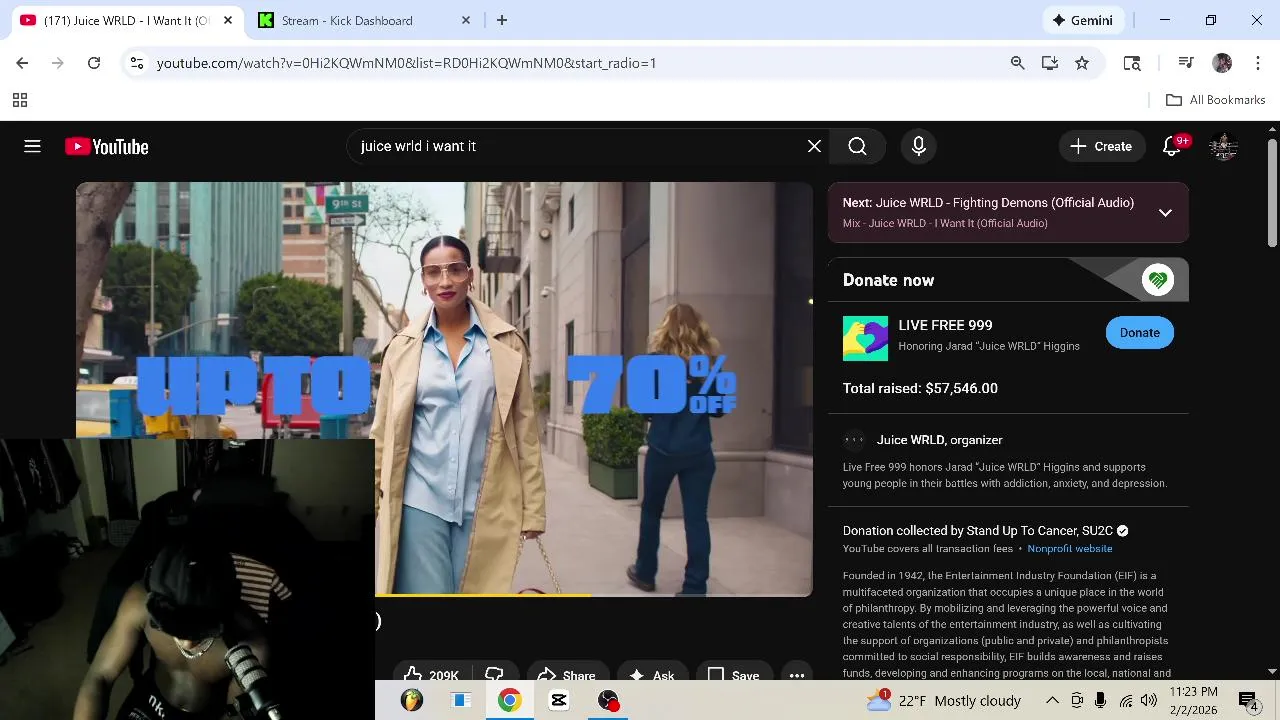The width and height of the screenshot is (1280, 720).
Task: Click the Juice WRLD organizer name
Action: click(939, 440)
